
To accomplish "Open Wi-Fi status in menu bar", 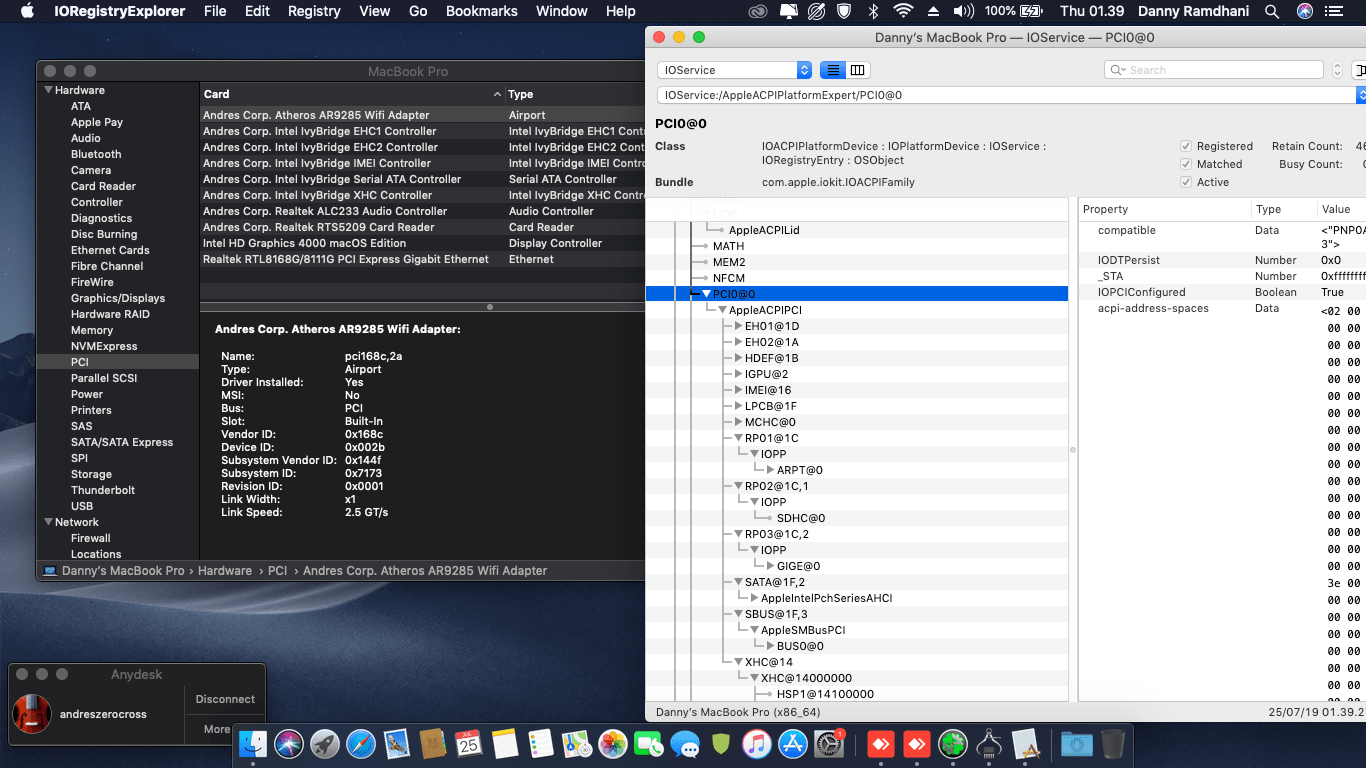I will pos(903,11).
